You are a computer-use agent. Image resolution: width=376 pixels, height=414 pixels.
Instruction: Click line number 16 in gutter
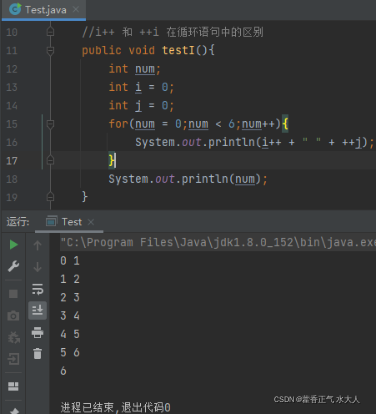click(12, 142)
